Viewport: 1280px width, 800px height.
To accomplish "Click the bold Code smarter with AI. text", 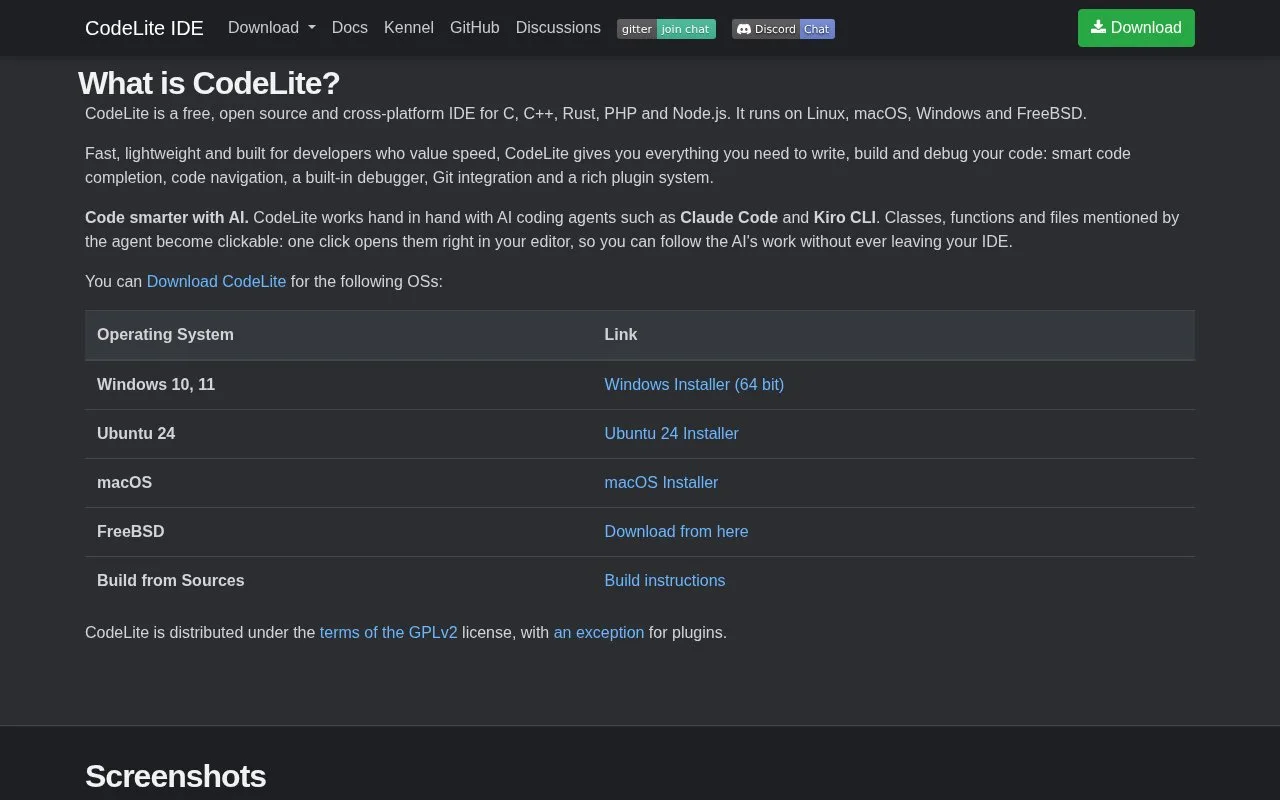I will (x=167, y=217).
